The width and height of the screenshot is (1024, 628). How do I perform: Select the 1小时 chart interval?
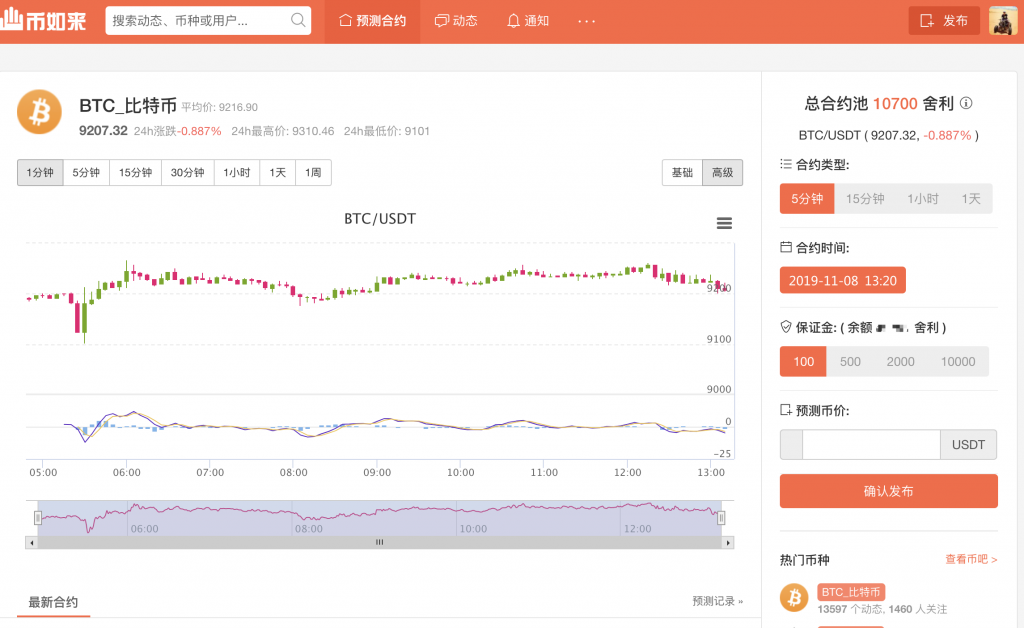pyautogui.click(x=237, y=172)
